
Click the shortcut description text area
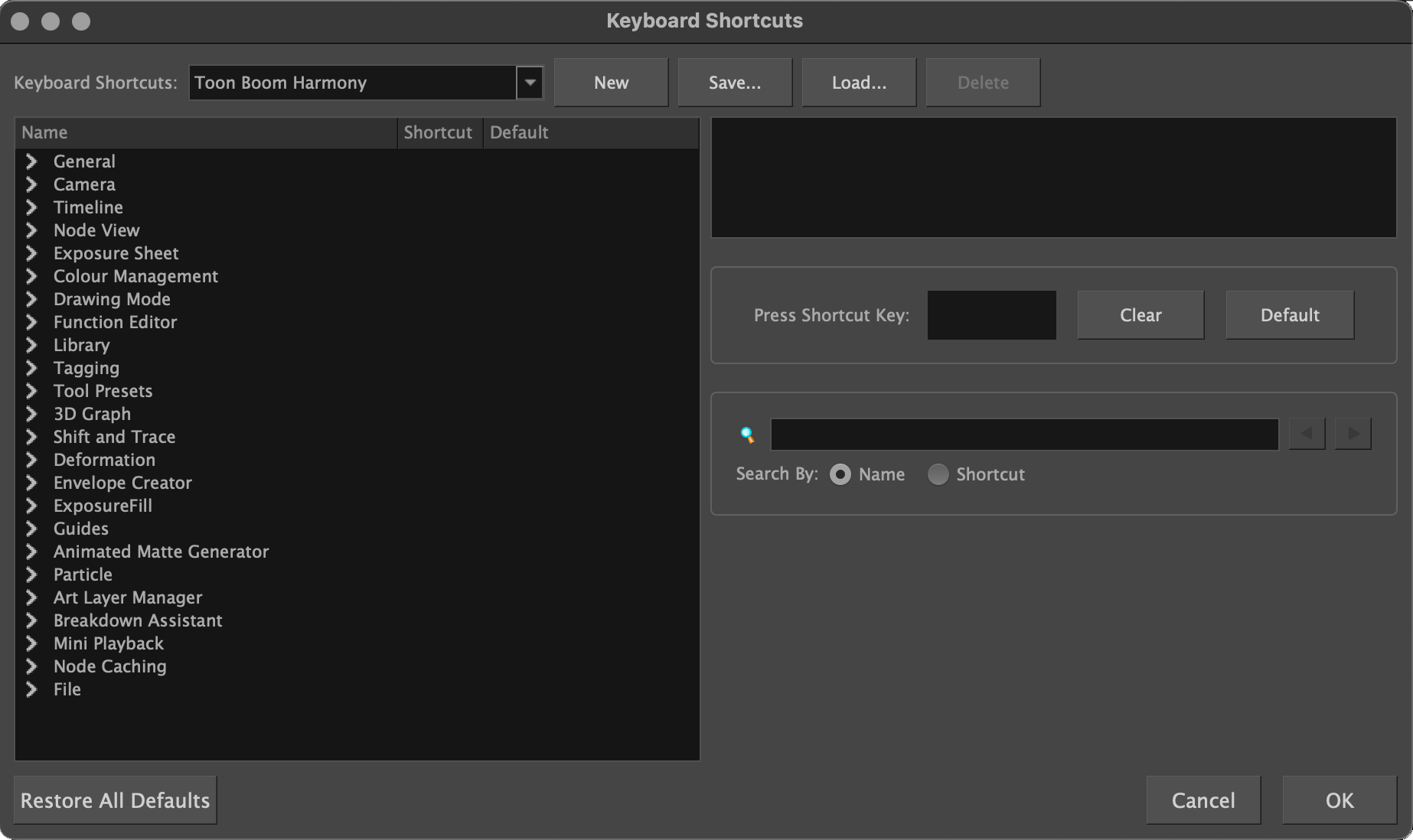point(1053,177)
